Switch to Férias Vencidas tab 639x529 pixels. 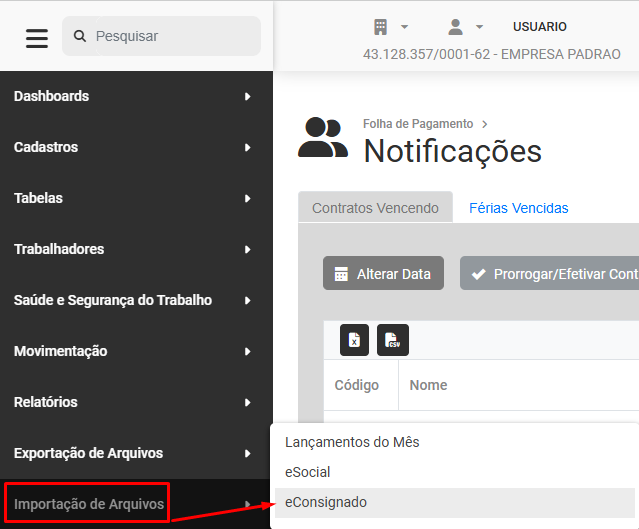pyautogui.click(x=518, y=208)
